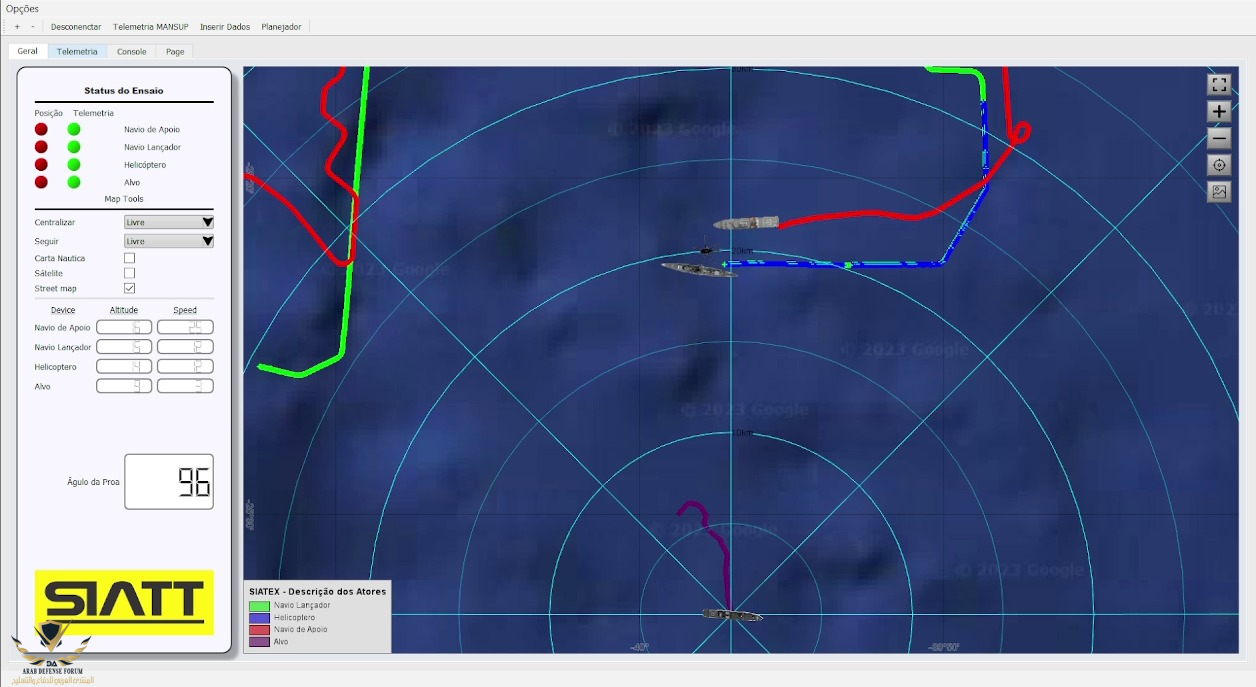Open the Centralizar dropdown

pos(169,222)
